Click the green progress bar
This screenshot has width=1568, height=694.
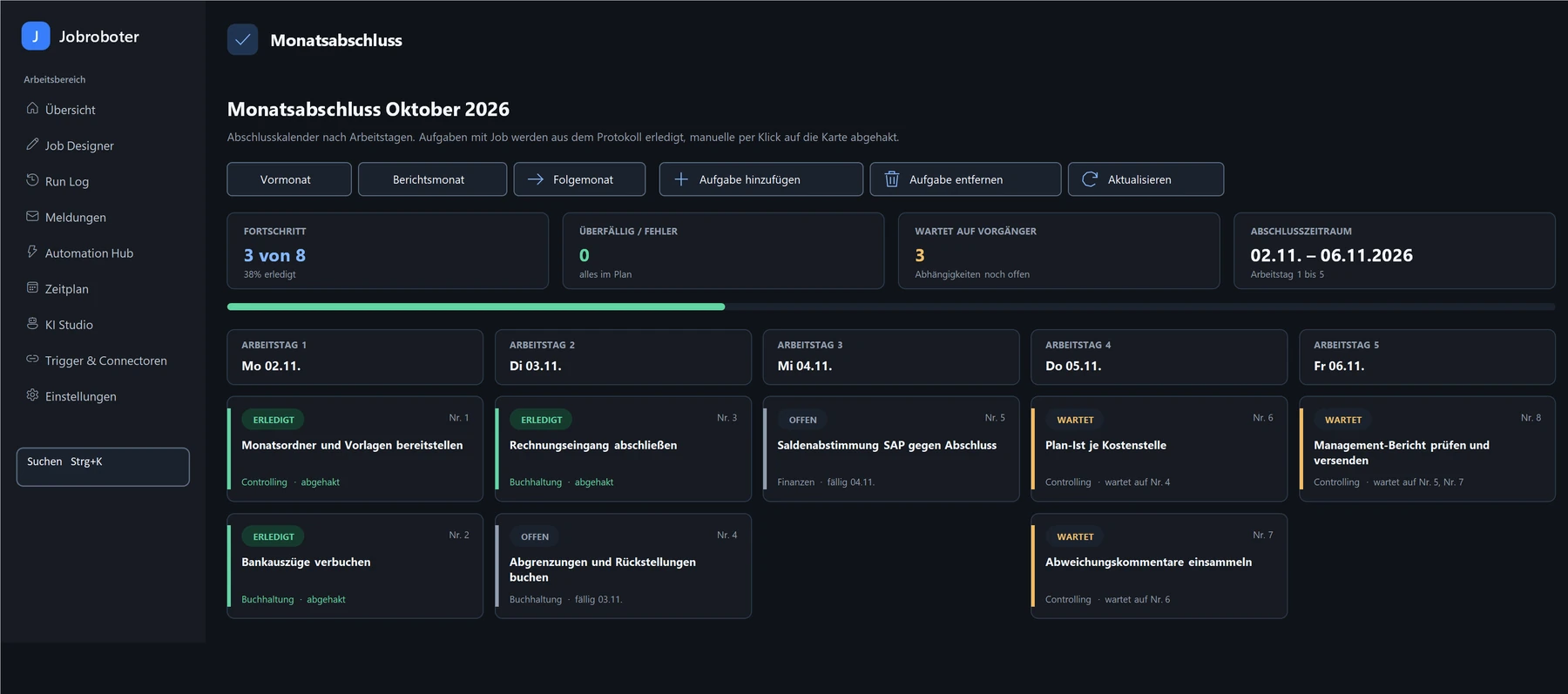tap(476, 307)
